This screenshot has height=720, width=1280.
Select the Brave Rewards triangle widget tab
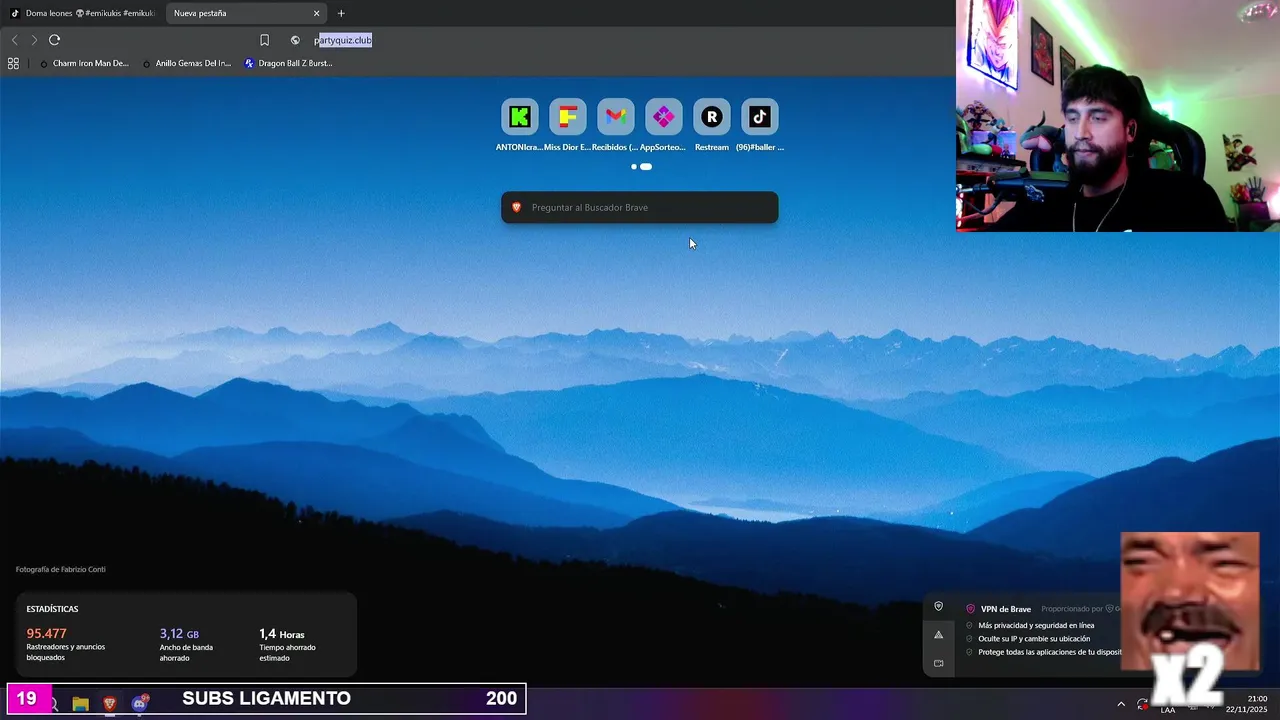click(x=938, y=635)
